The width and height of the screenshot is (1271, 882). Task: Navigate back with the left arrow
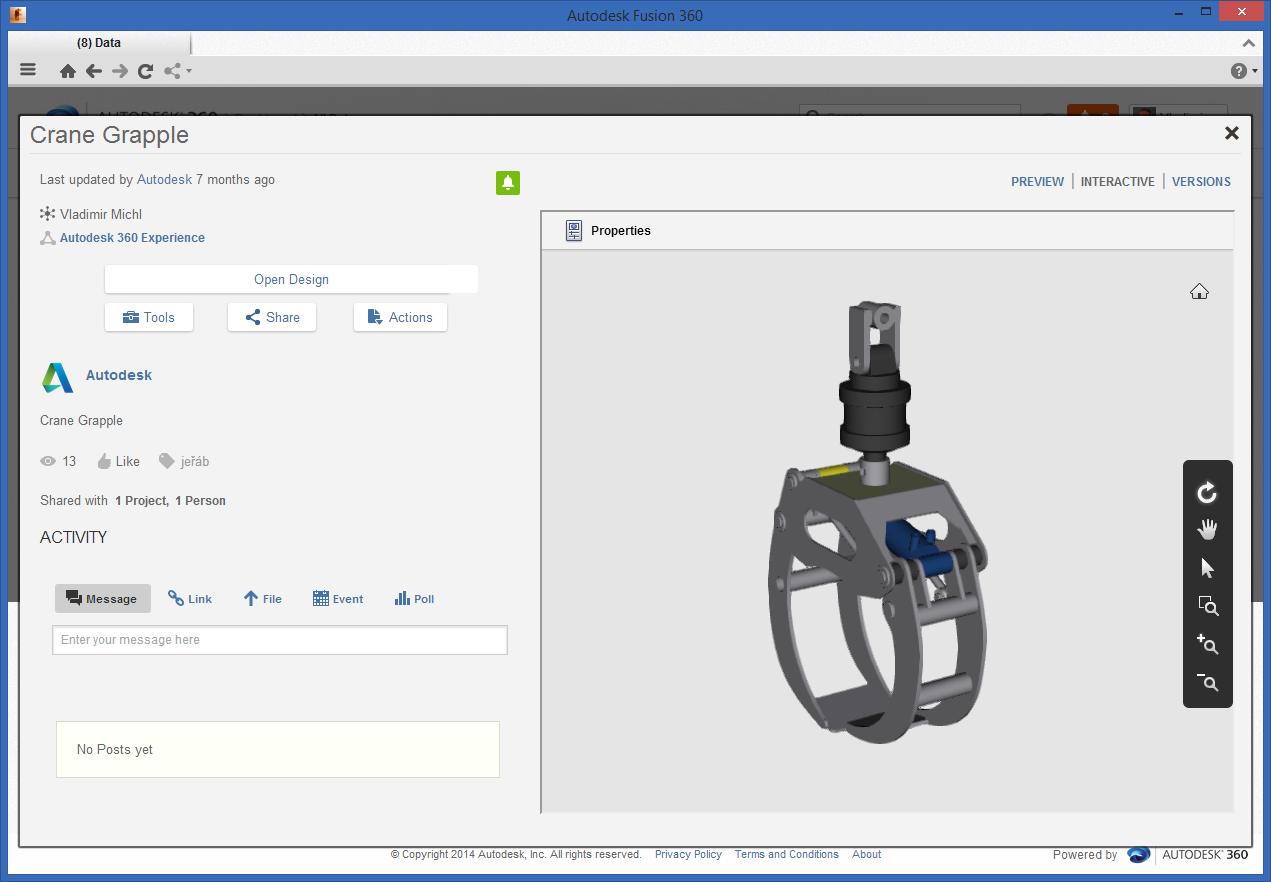click(94, 71)
